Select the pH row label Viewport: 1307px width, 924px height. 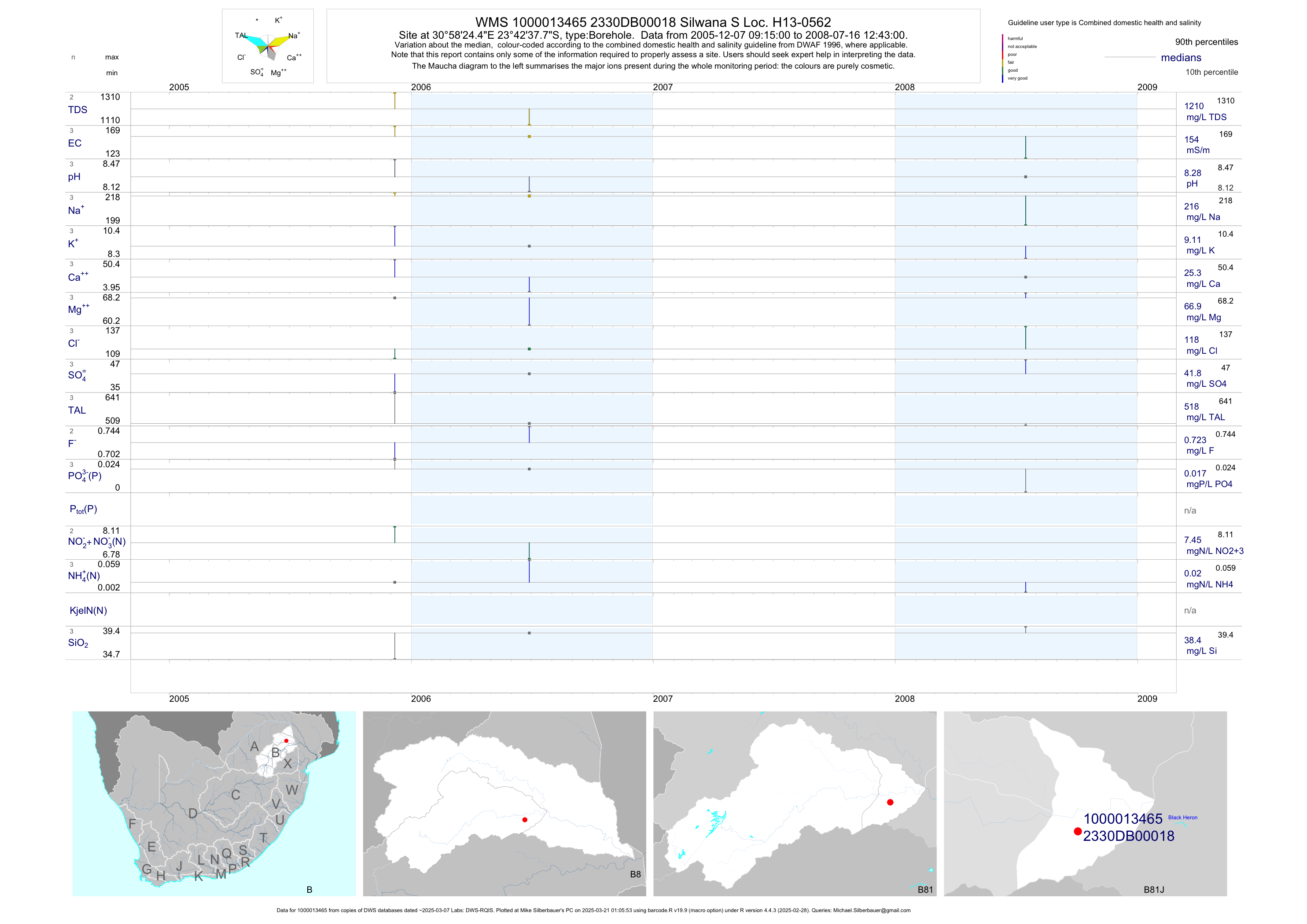pyautogui.click(x=74, y=177)
